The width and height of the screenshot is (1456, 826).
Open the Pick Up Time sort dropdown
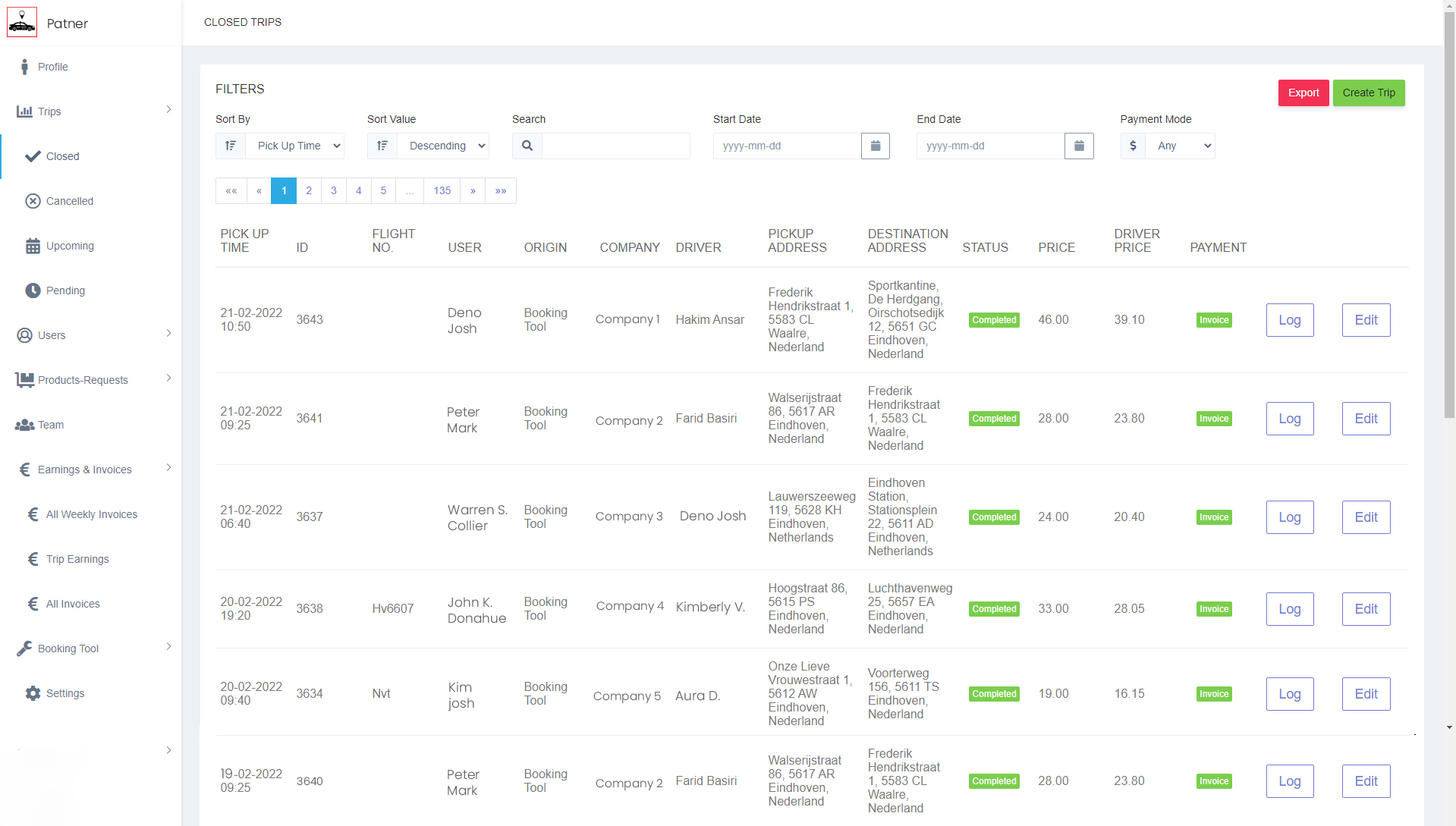tap(295, 146)
